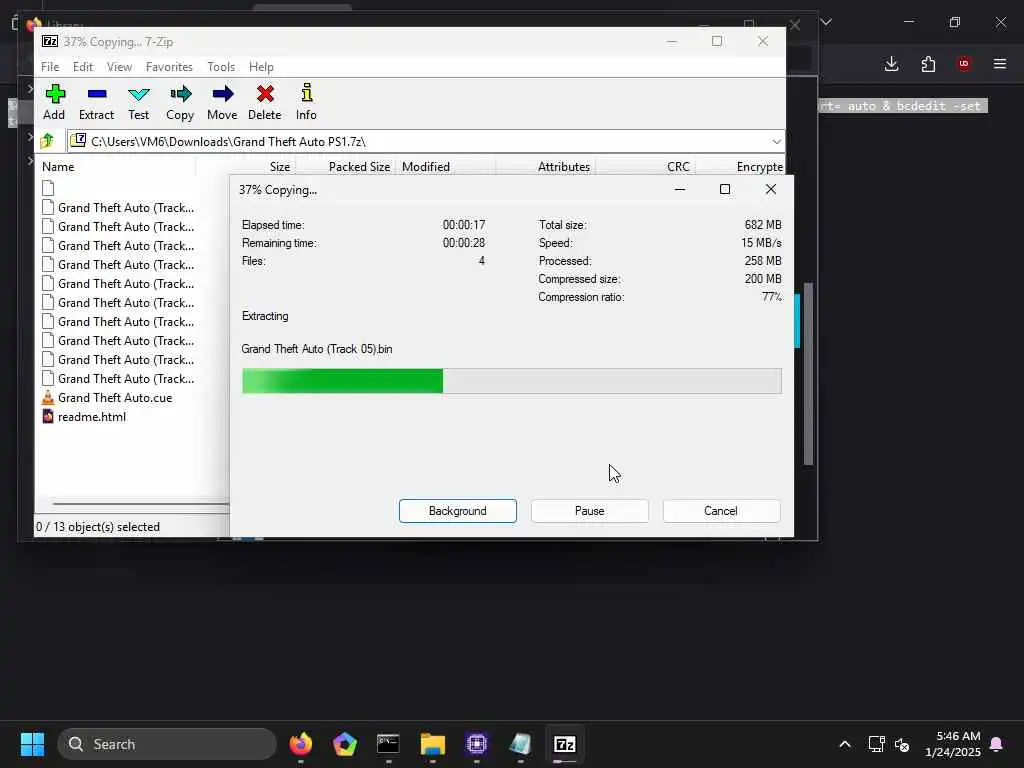Open the purple chip app on taskbar

click(x=477, y=744)
